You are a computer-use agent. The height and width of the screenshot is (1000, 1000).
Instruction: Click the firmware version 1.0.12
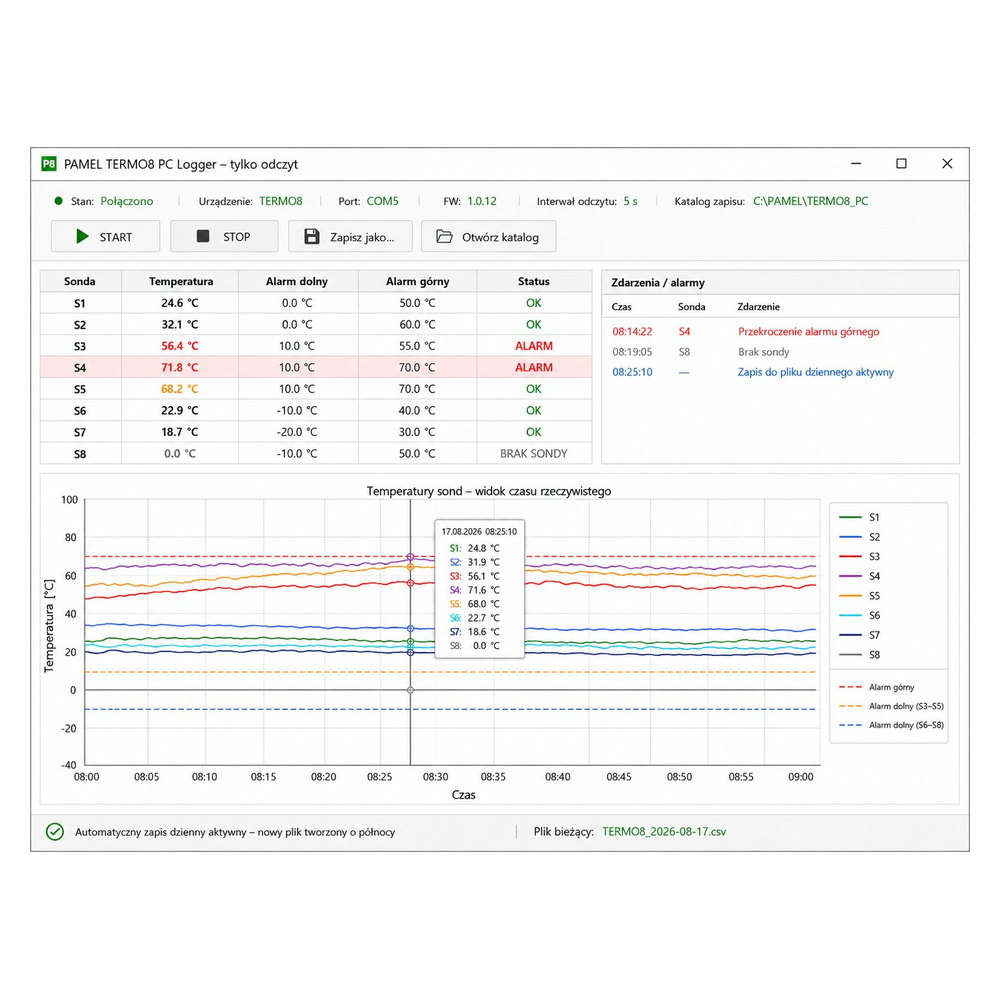482,201
